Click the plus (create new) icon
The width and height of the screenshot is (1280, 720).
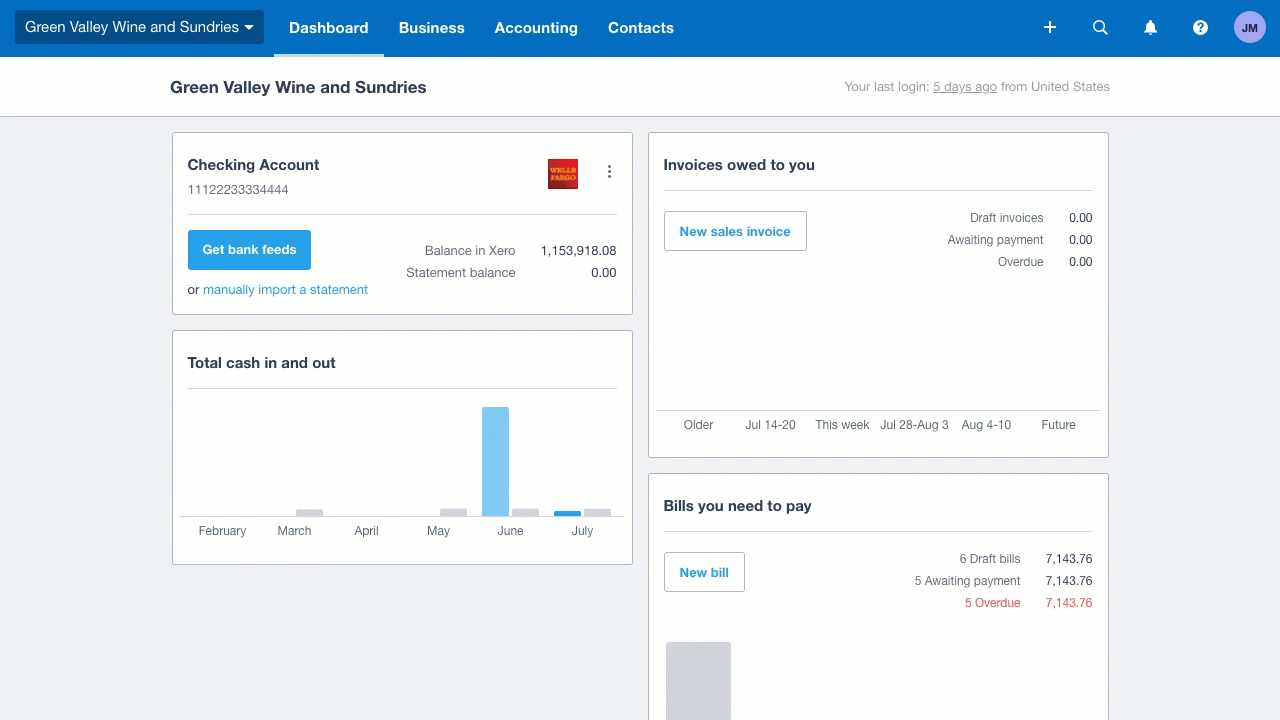tap(1050, 28)
